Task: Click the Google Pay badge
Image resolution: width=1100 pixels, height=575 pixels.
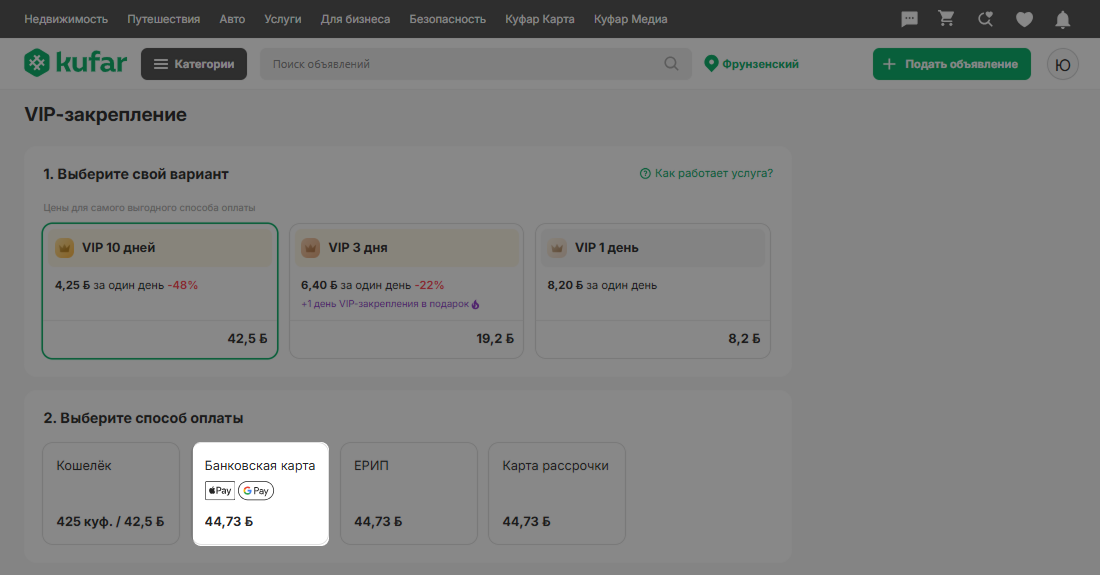Action: 256,491
